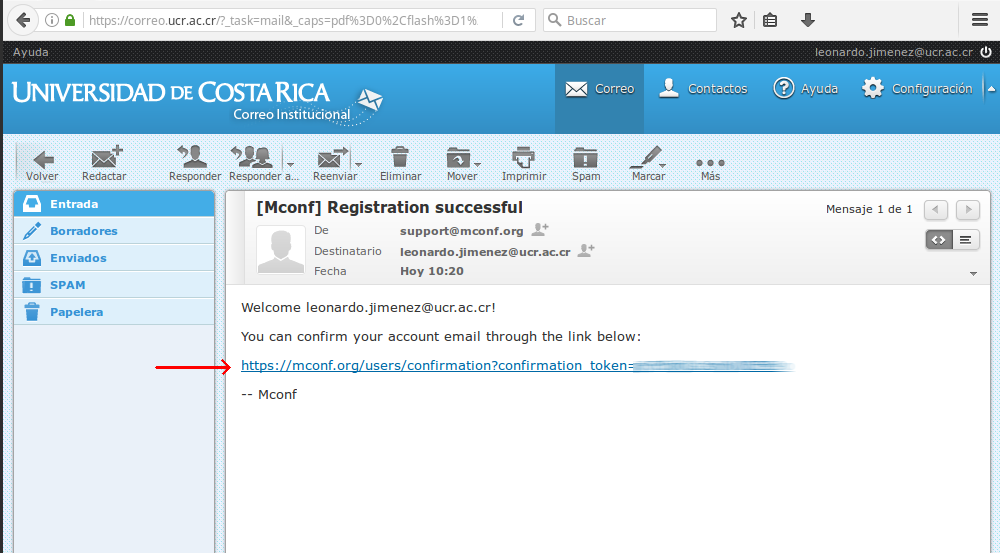Go to the Configuración section
Screen dimensions: 1000x553
[918, 89]
